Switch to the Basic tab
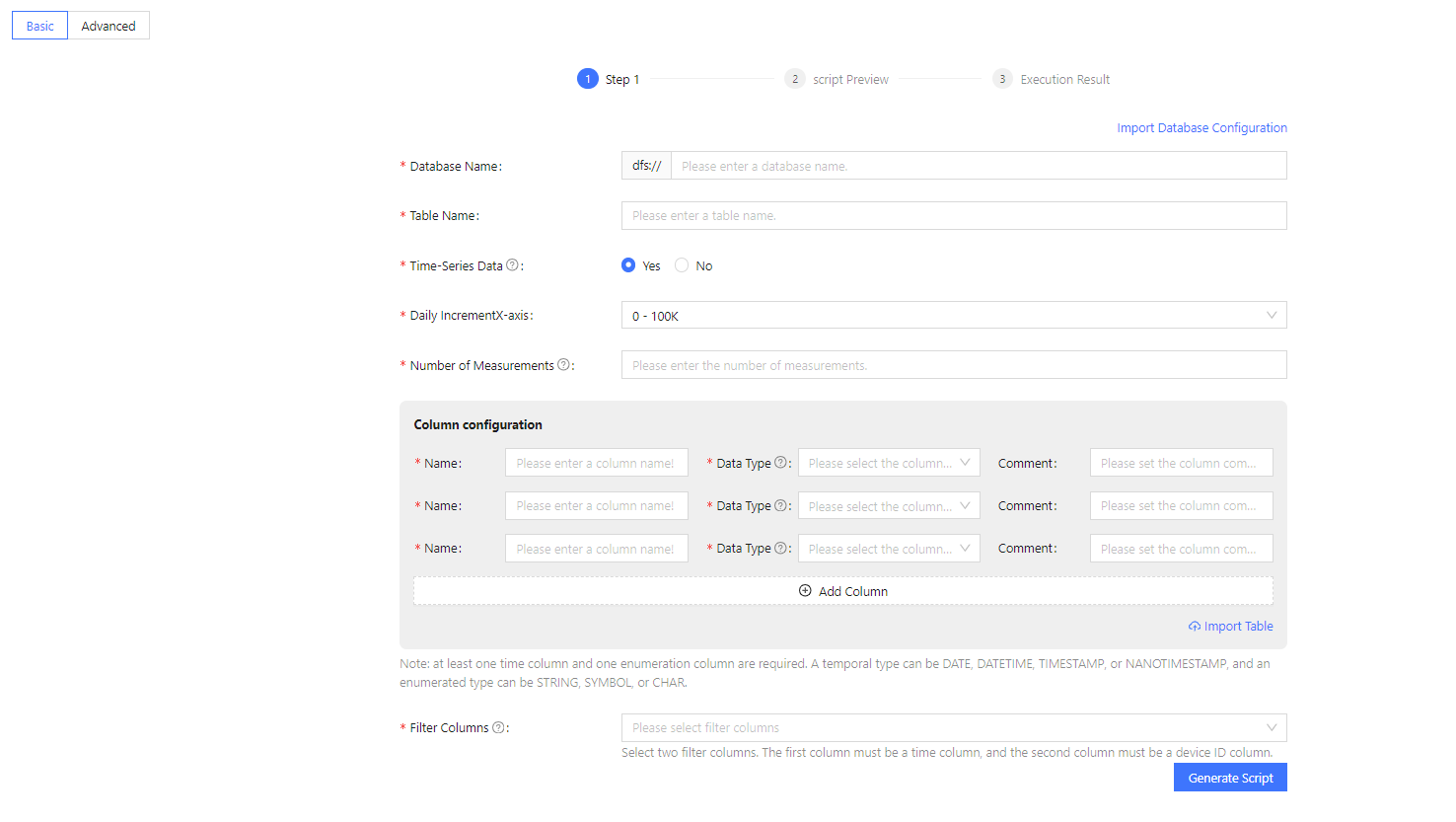 click(40, 26)
